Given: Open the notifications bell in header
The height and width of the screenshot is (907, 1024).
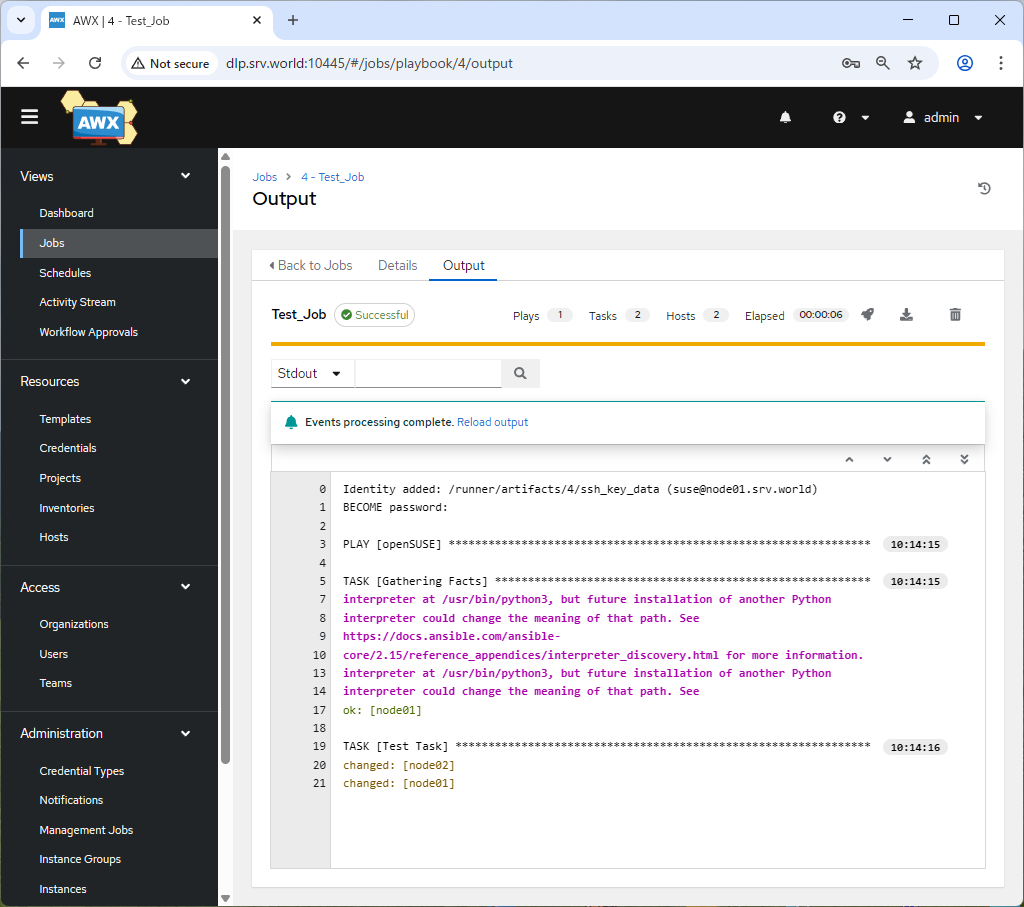Looking at the screenshot, I should (785, 118).
